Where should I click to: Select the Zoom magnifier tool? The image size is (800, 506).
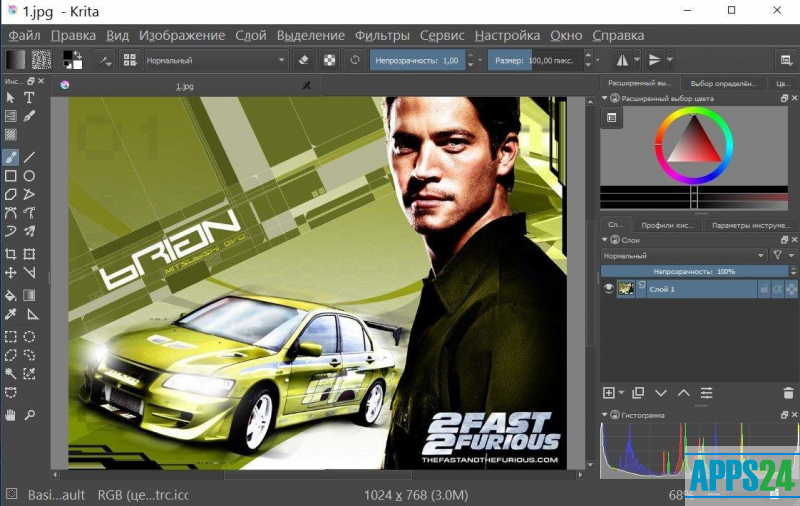pos(29,415)
